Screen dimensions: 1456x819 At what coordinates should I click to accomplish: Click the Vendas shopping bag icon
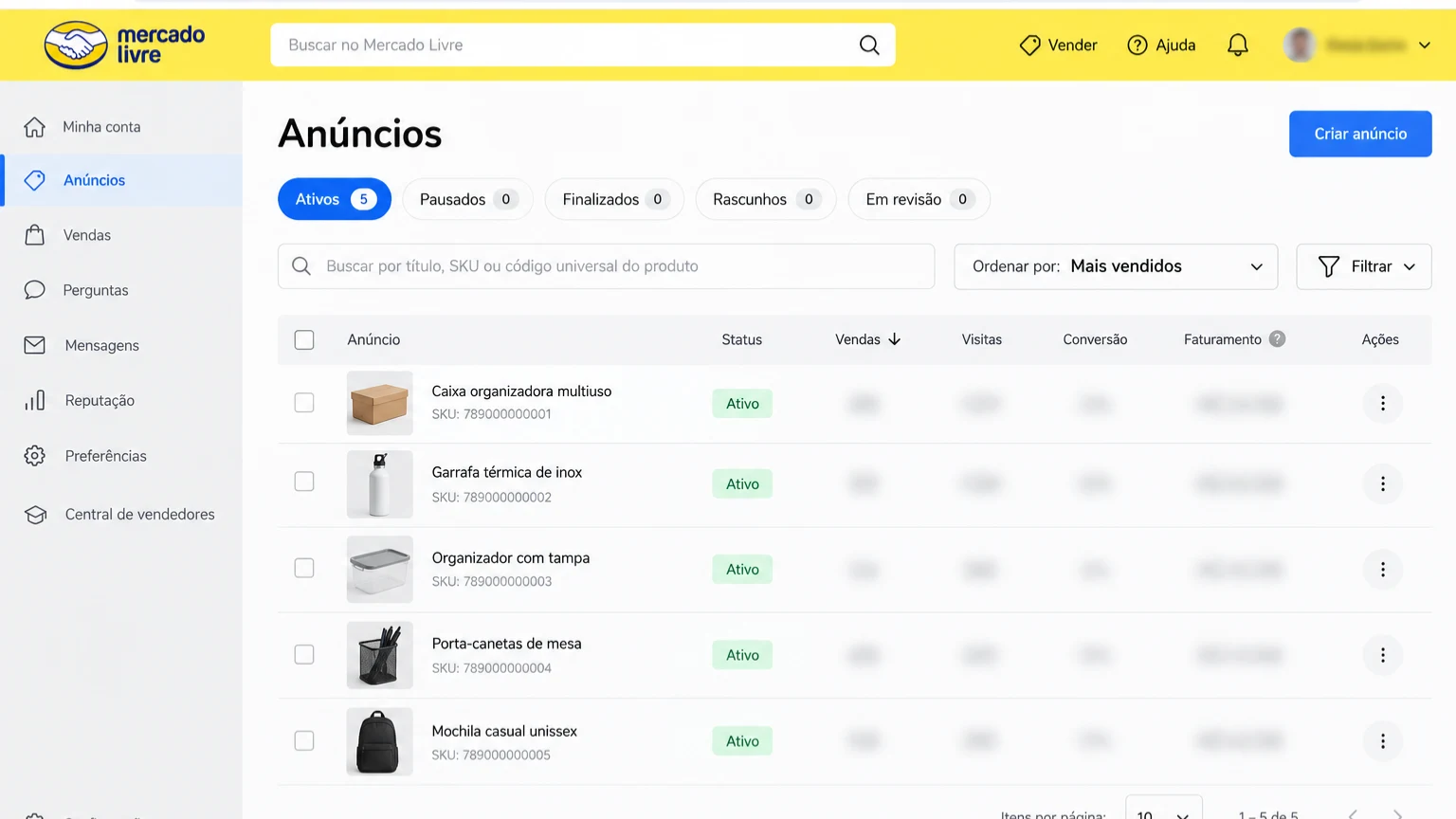pos(35,235)
